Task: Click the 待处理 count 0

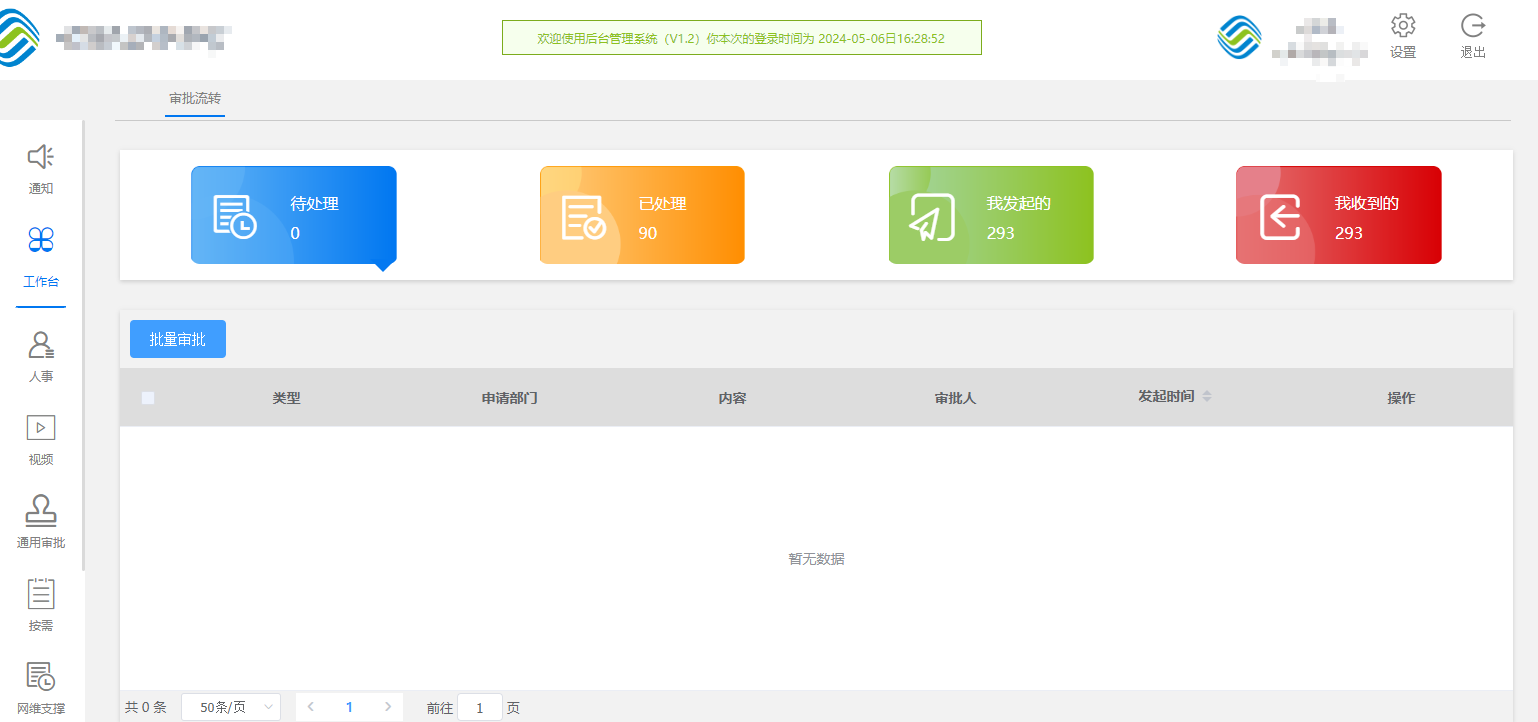Action: 295,233
